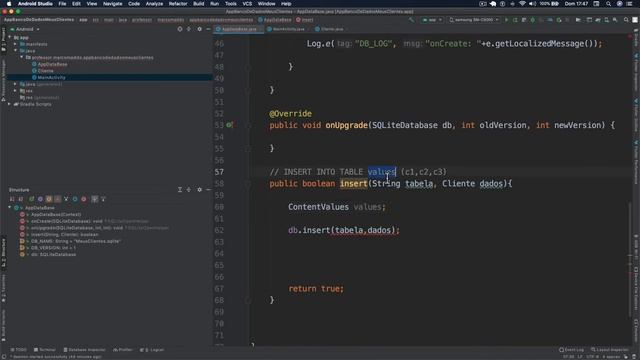Toggle autoscroll to source in Structure toolbar
640x360 pixels.
coord(94,199)
